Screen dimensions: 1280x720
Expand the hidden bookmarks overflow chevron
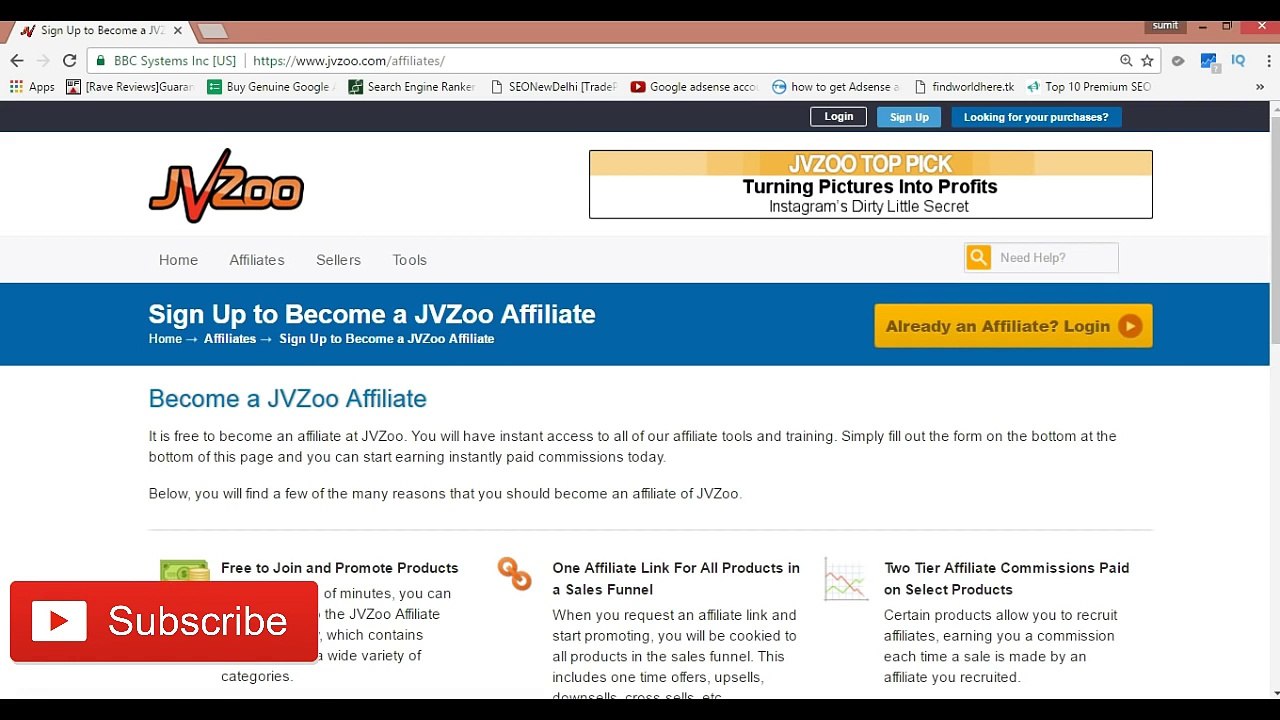1259,87
